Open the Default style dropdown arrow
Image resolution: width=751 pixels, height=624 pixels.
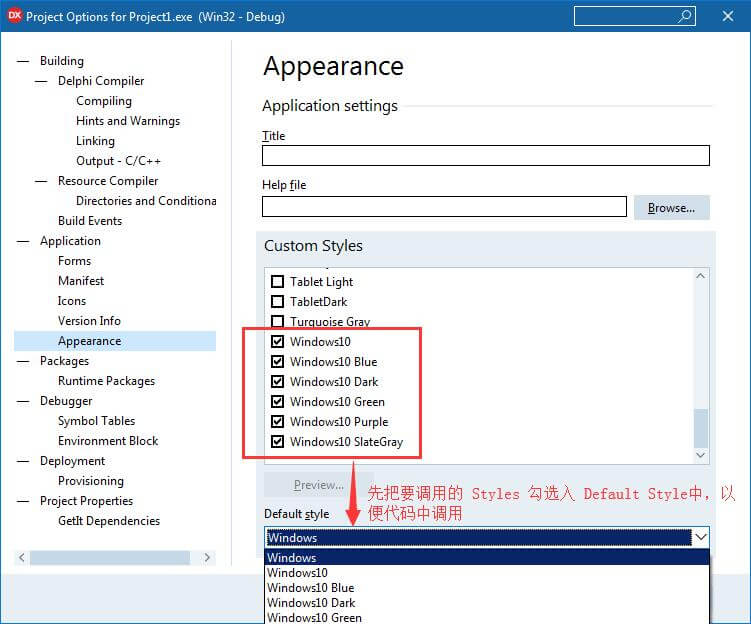click(700, 537)
